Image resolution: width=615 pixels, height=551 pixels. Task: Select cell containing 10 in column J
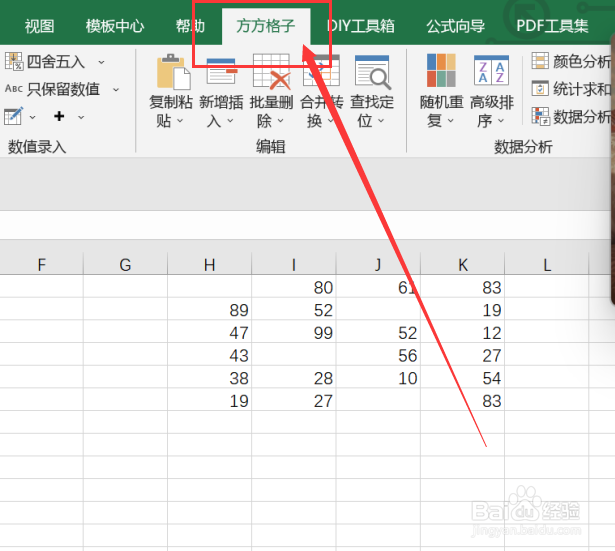[x=378, y=377]
